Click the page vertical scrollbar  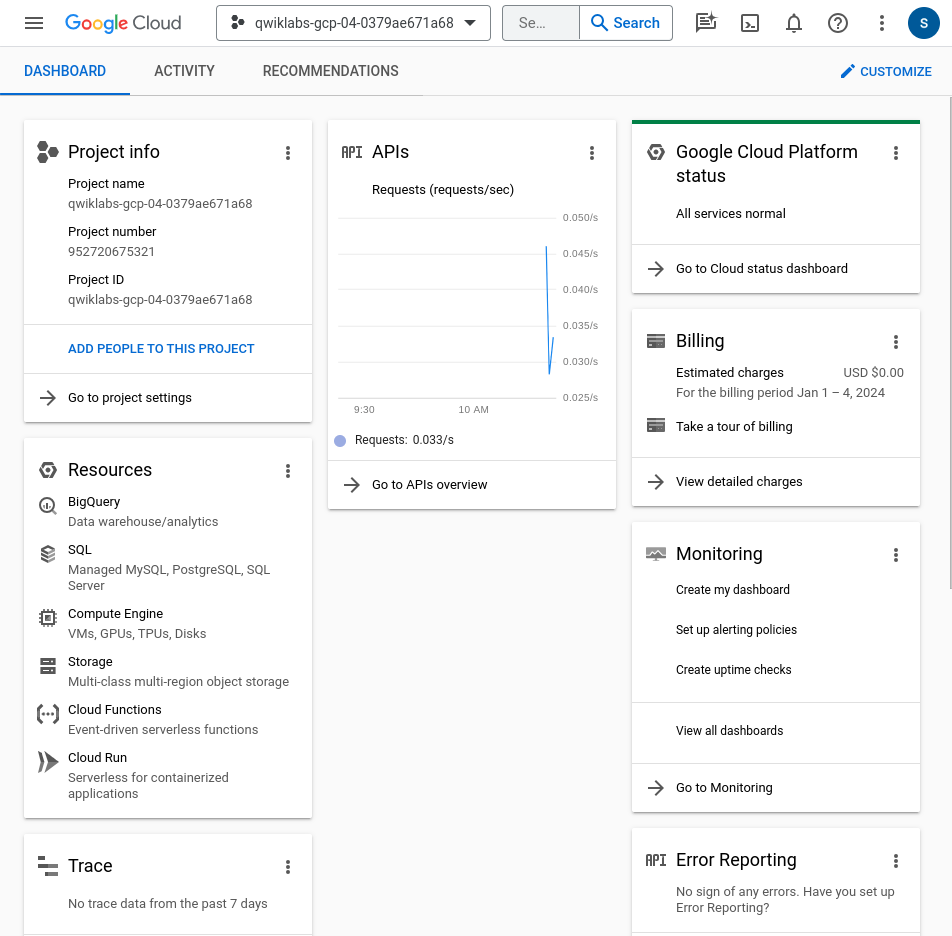951,343
